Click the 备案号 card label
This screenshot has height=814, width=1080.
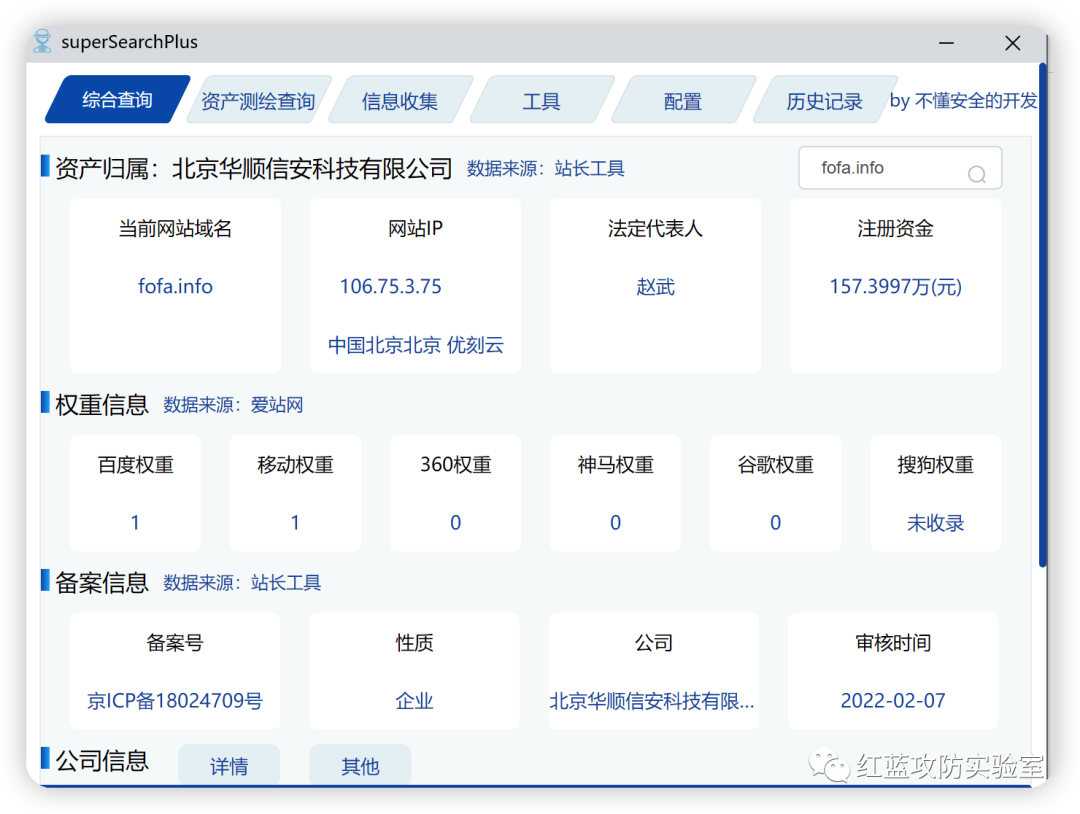(175, 643)
